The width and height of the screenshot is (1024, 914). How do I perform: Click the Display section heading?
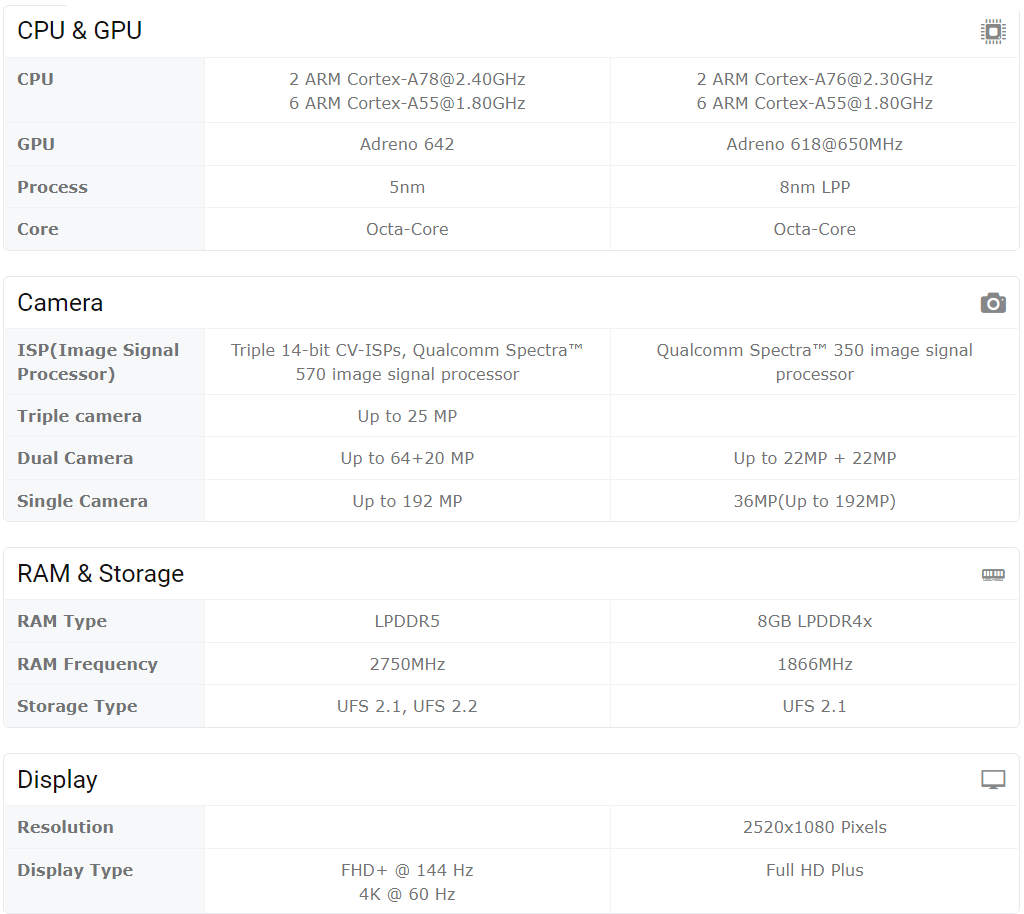(x=57, y=780)
